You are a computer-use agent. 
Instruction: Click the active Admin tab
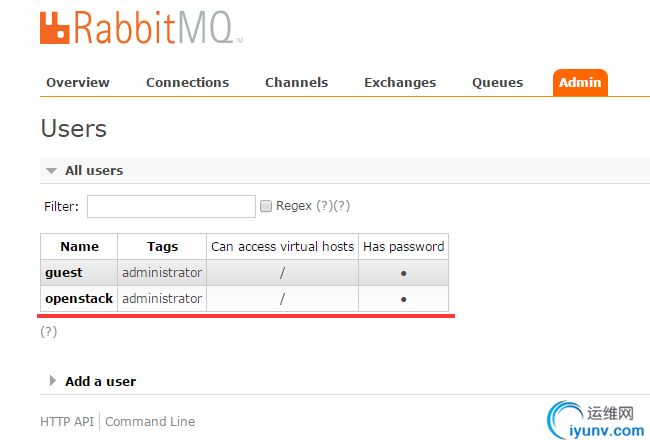[x=580, y=83]
